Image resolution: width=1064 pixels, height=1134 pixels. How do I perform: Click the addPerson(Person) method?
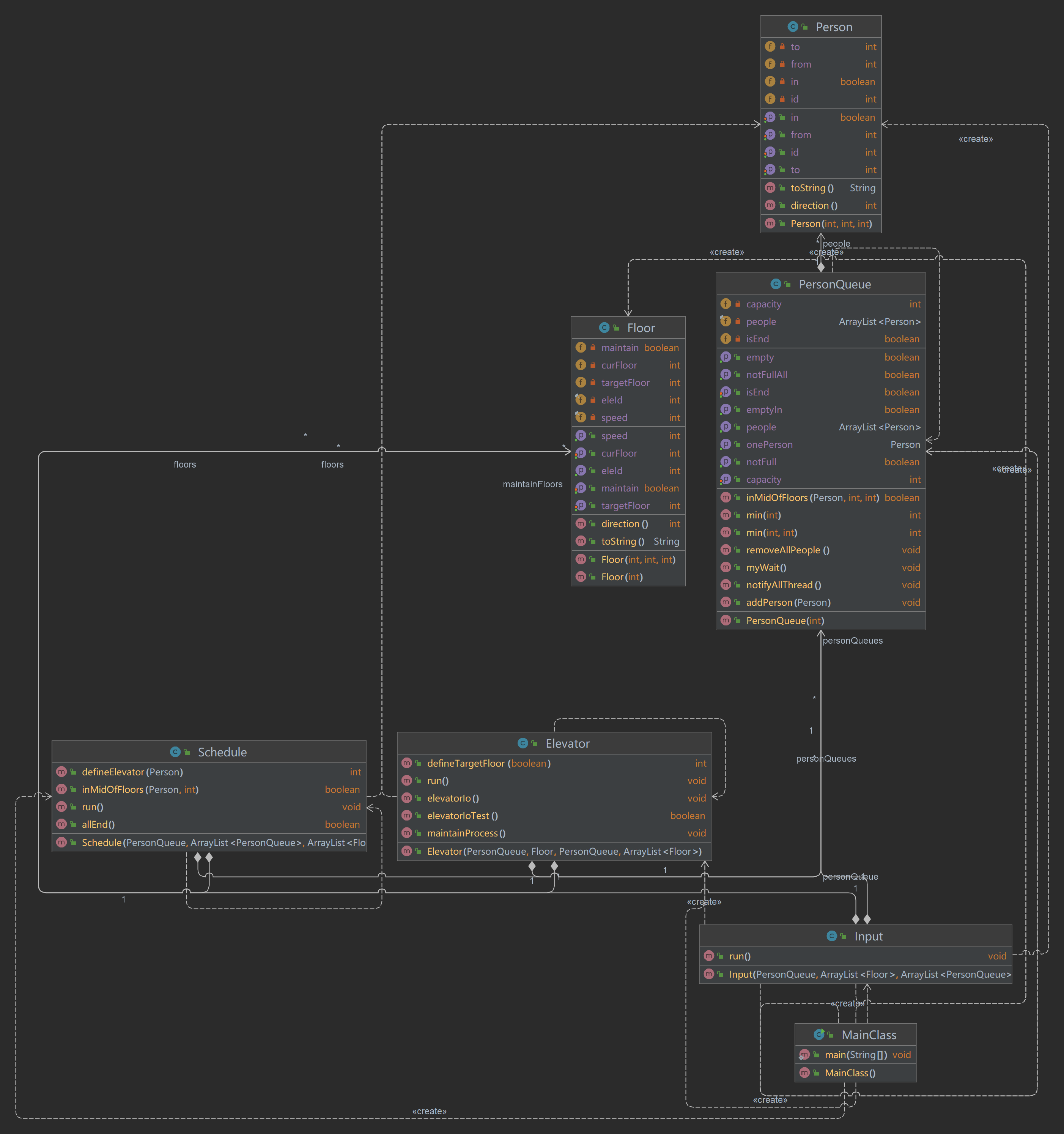821,602
